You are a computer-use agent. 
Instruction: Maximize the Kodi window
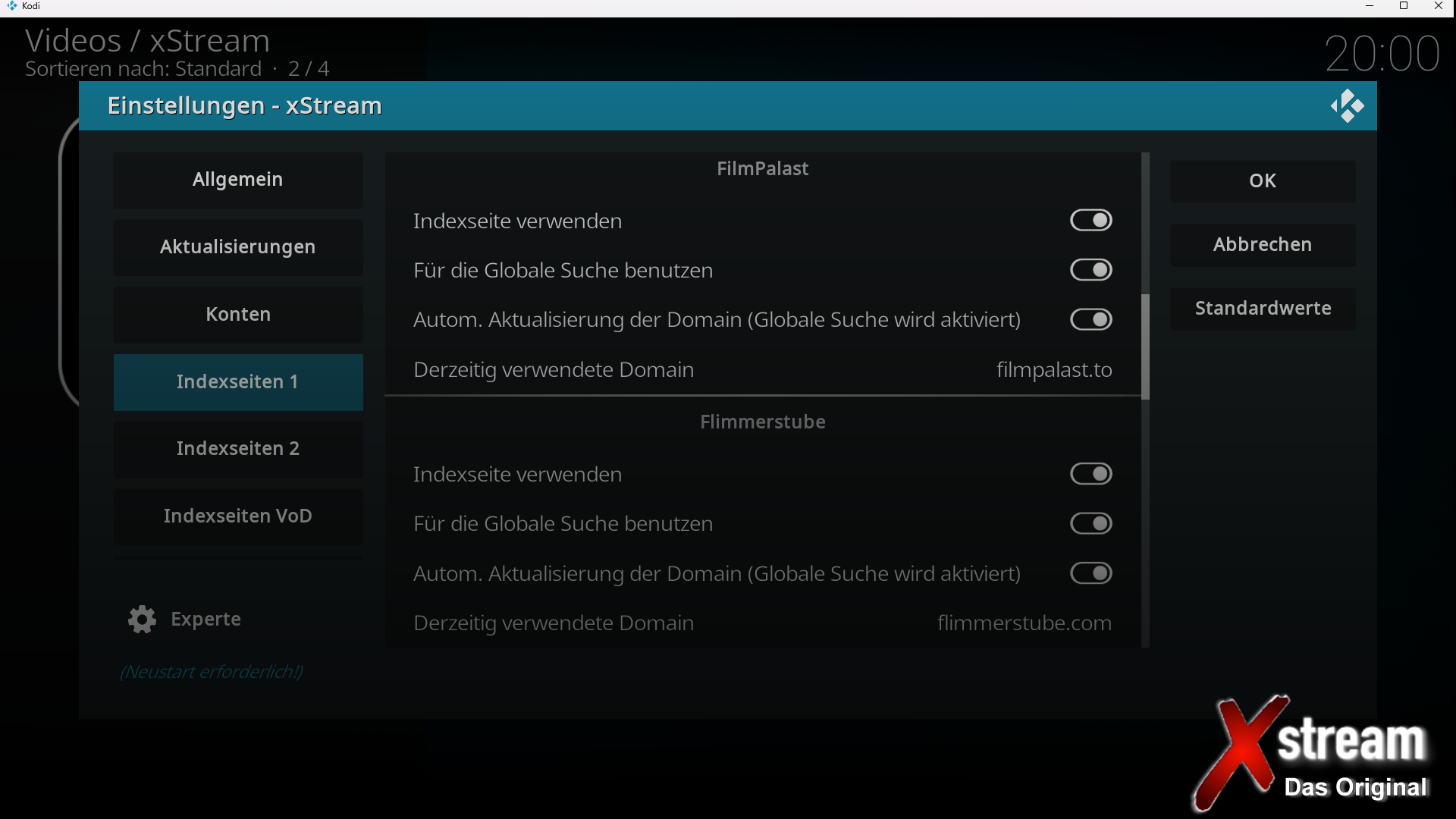(x=1404, y=6)
